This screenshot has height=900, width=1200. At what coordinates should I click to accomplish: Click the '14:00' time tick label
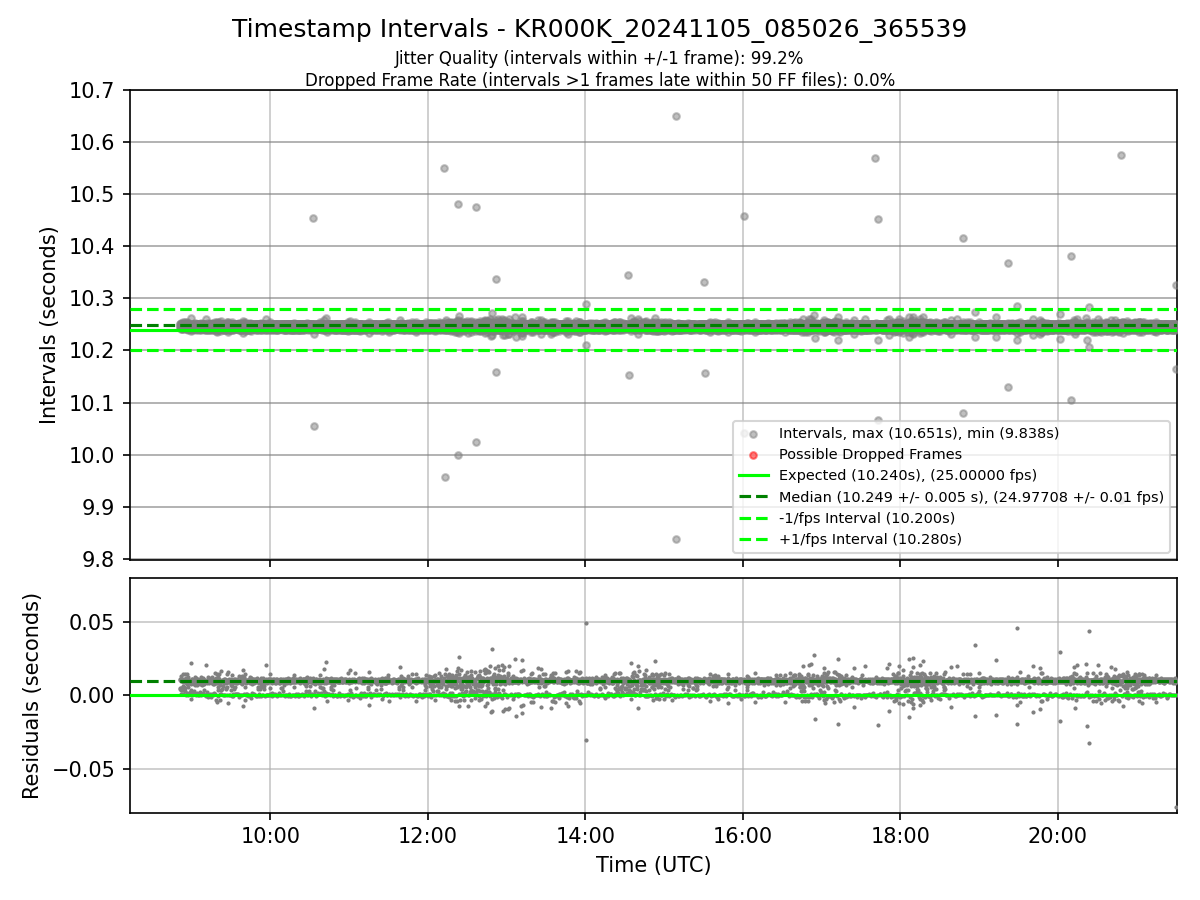(585, 834)
